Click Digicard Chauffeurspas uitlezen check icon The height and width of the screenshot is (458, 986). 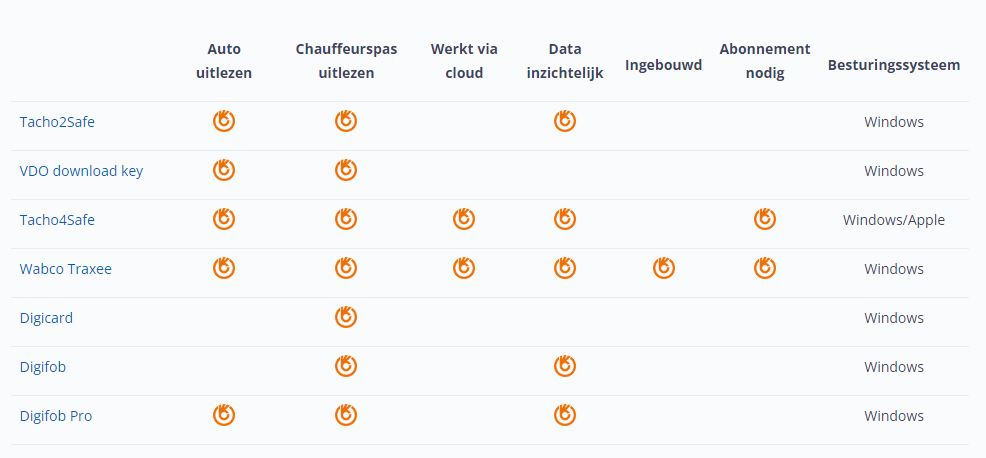pyautogui.click(x=346, y=316)
